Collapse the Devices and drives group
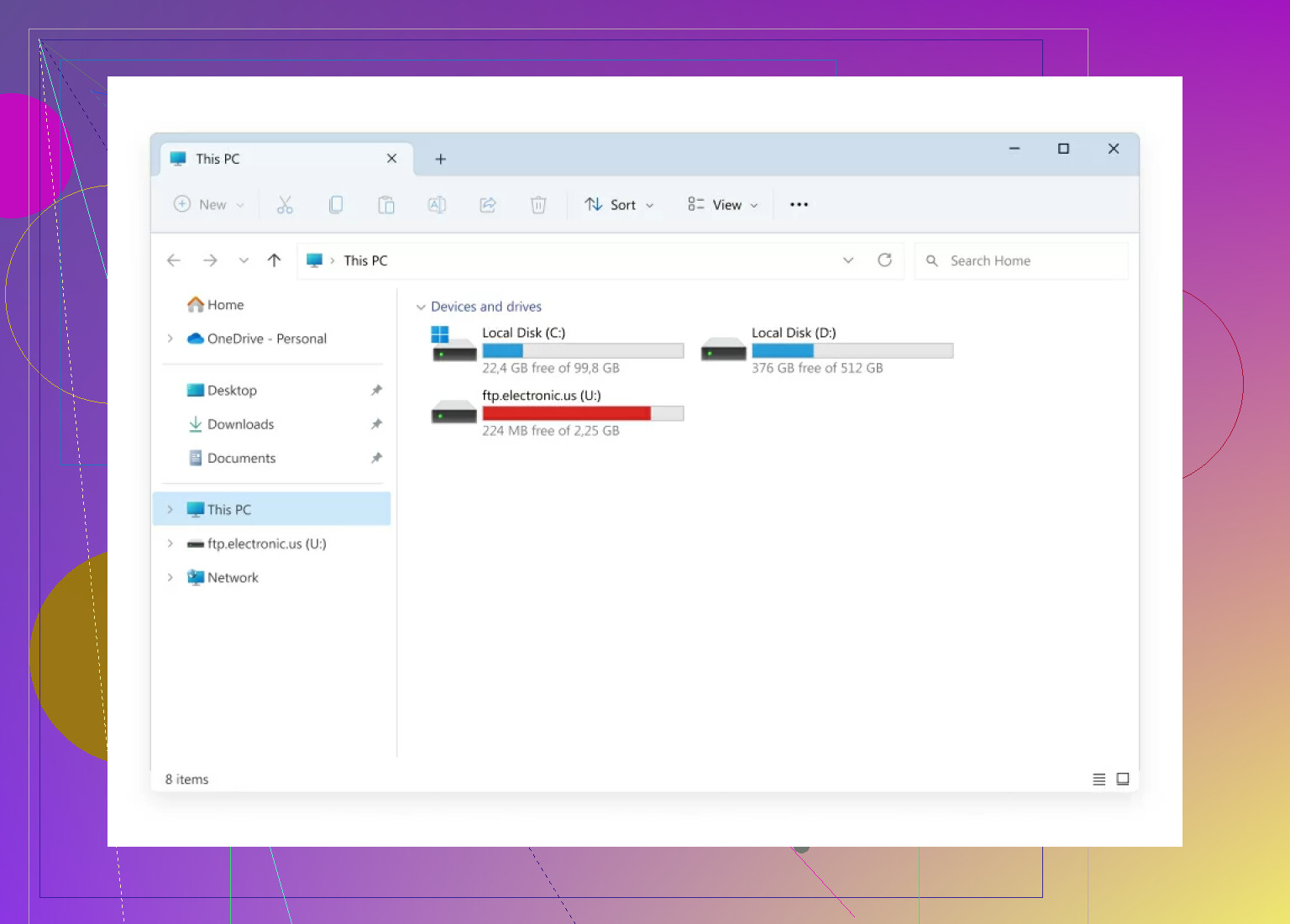Viewport: 1290px width, 924px height. (x=421, y=307)
